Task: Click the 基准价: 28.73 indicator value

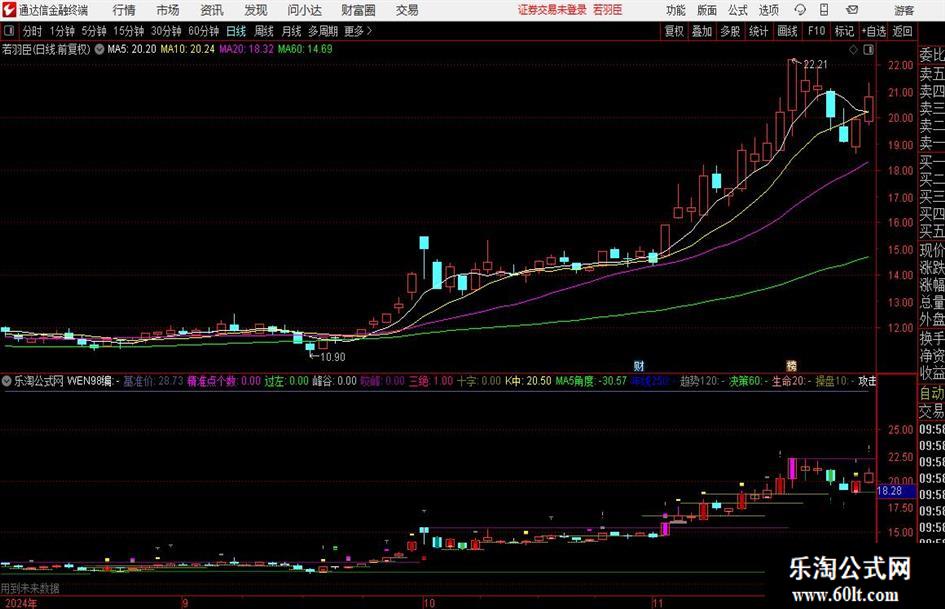Action: (x=153, y=380)
